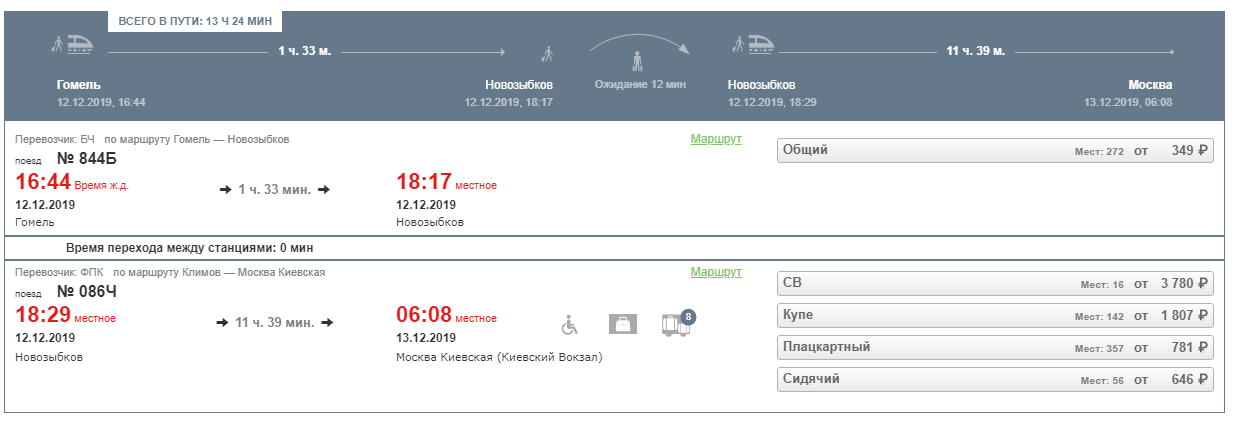
Task: Click the waiting passenger icon under the arc
Action: [x=636, y=61]
